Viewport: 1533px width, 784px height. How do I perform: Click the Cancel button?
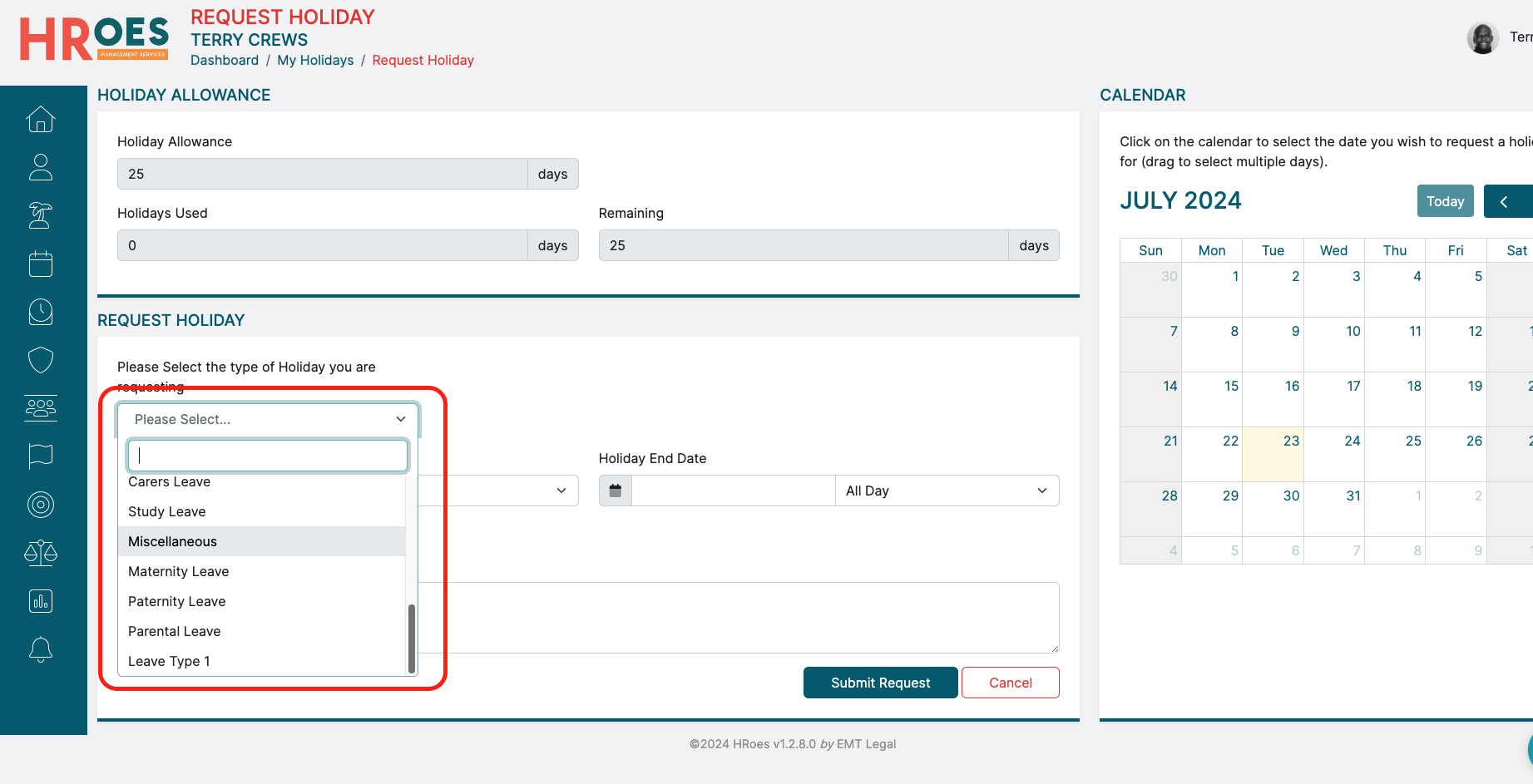[x=1010, y=683]
